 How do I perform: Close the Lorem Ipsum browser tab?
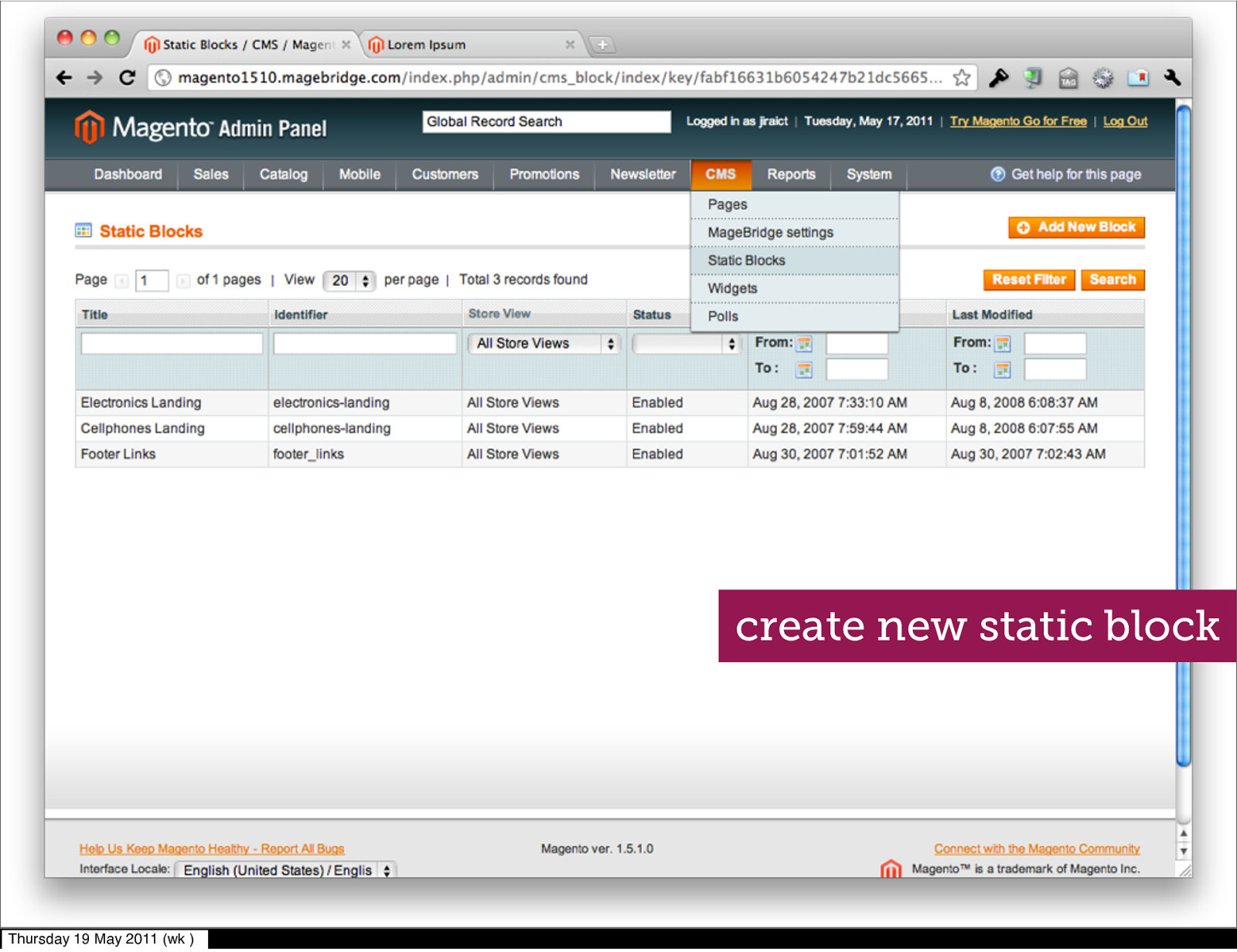(x=570, y=45)
